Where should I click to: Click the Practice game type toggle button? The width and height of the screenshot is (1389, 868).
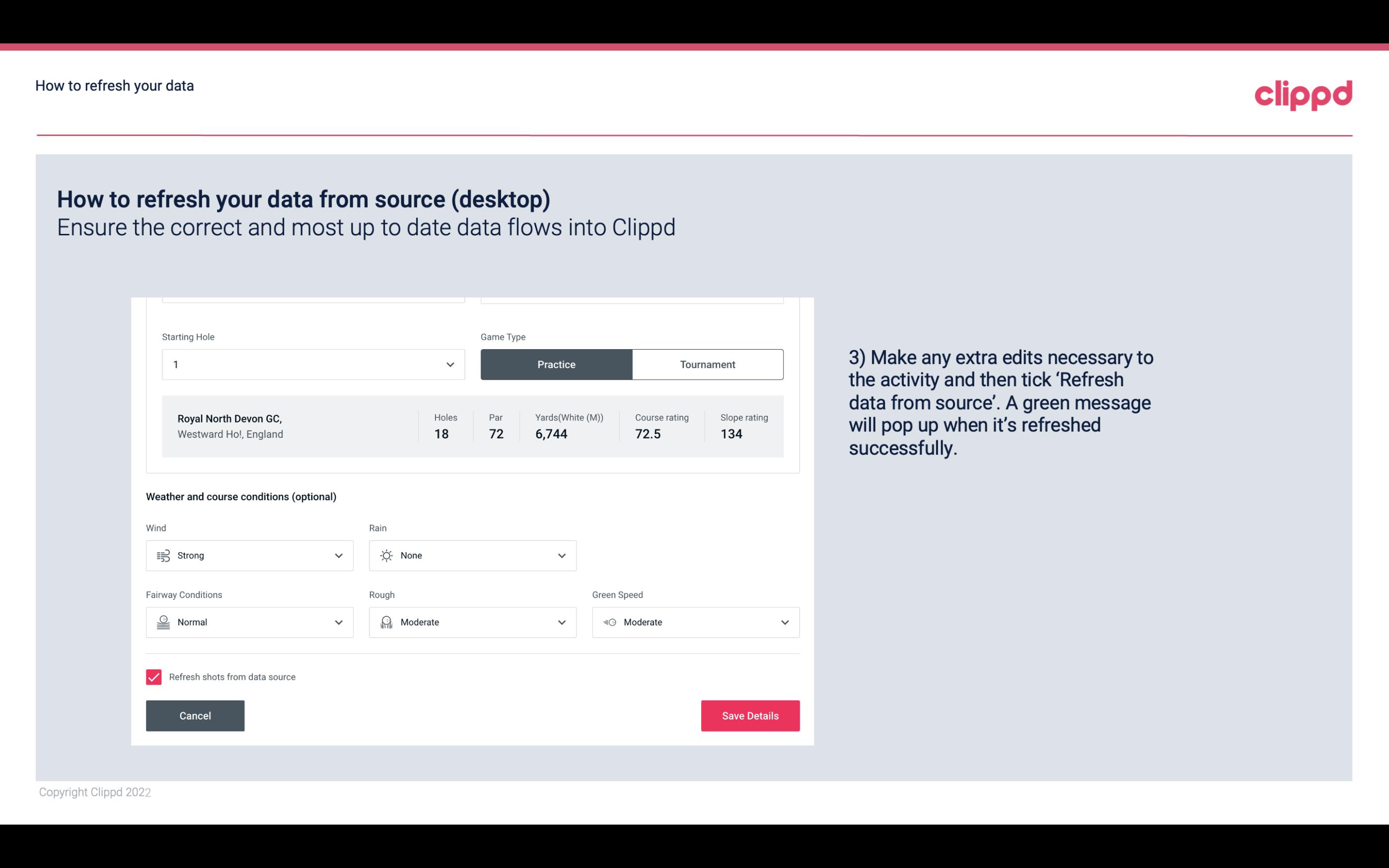556,364
